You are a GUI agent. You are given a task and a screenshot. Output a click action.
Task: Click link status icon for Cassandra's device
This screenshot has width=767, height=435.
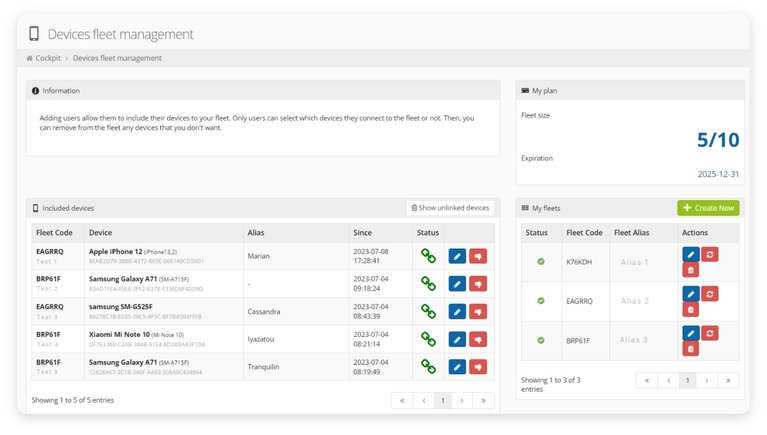pos(428,312)
